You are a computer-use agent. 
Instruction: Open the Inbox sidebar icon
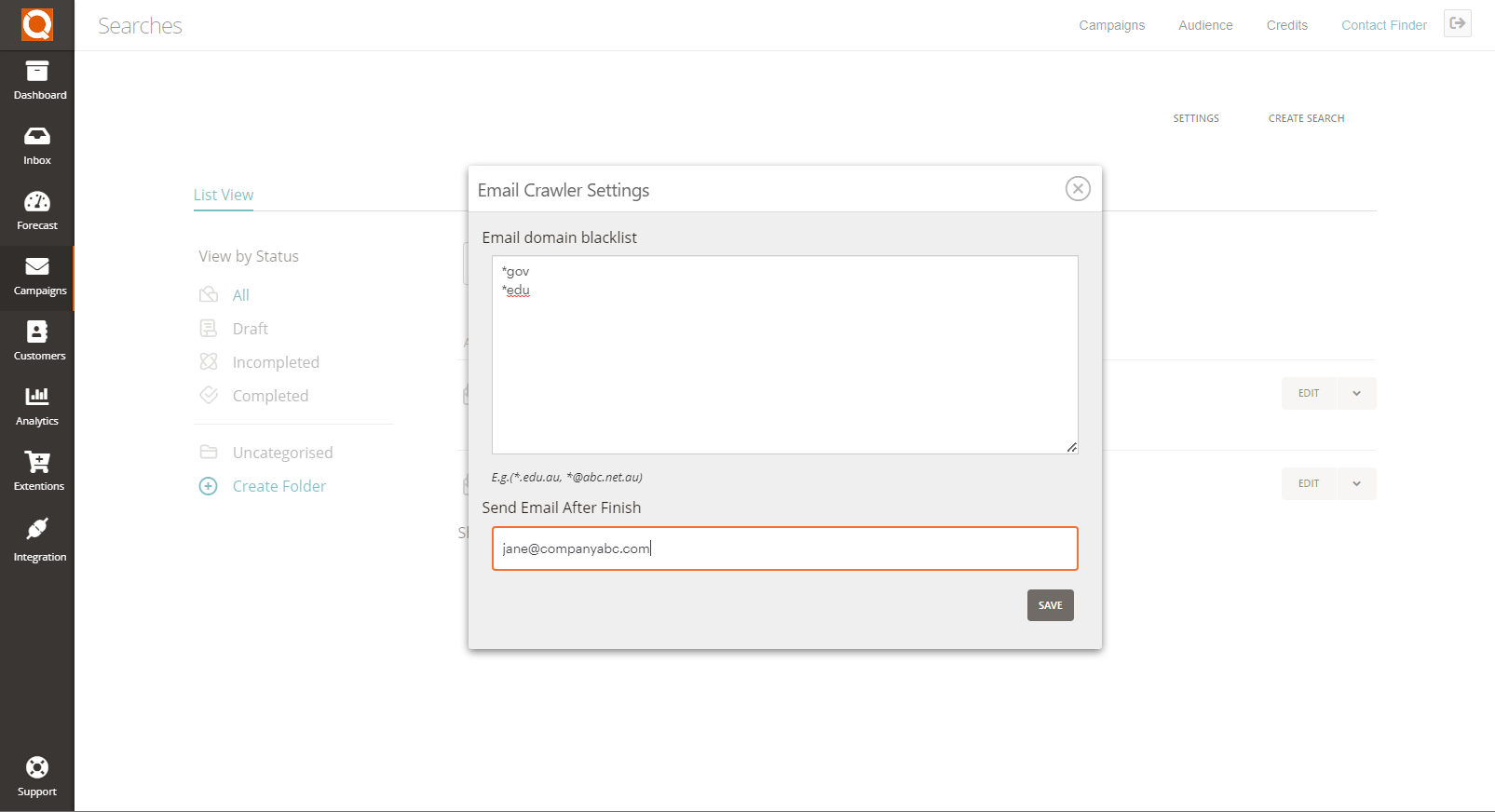pos(37,136)
